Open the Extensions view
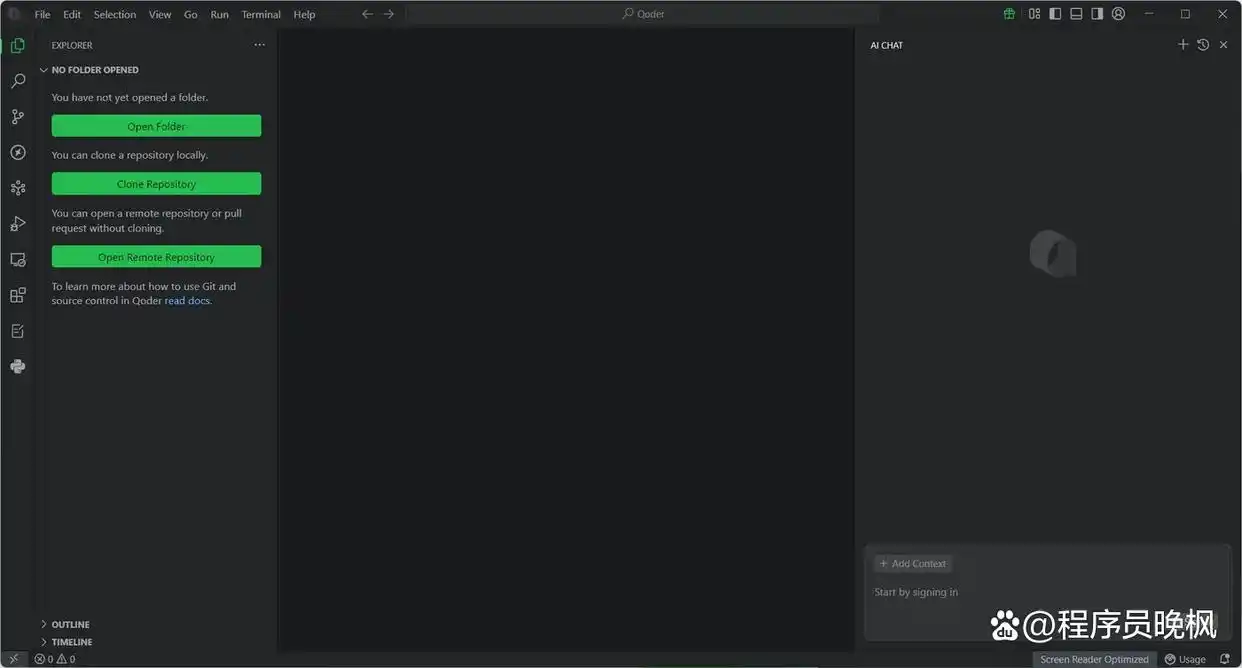Viewport: 1242px width, 668px height. click(17, 295)
